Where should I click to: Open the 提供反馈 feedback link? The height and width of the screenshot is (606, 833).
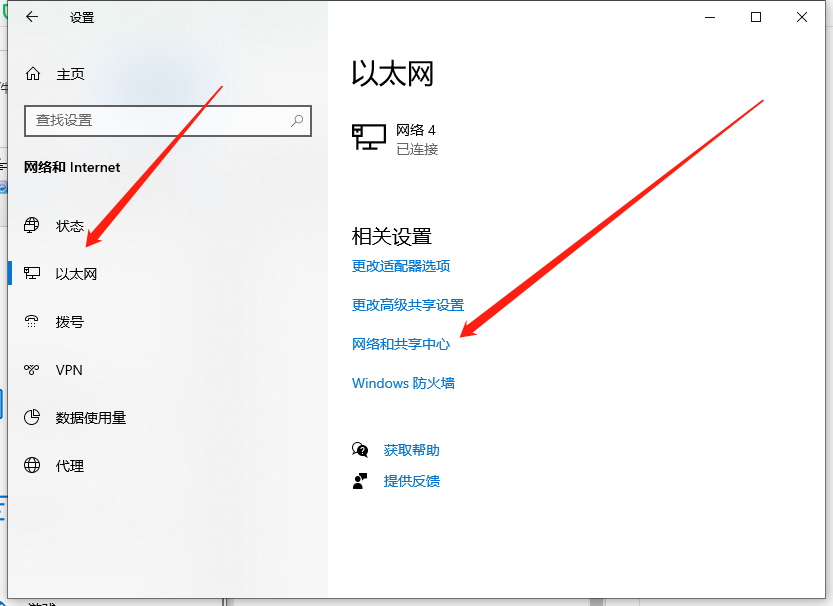click(411, 481)
